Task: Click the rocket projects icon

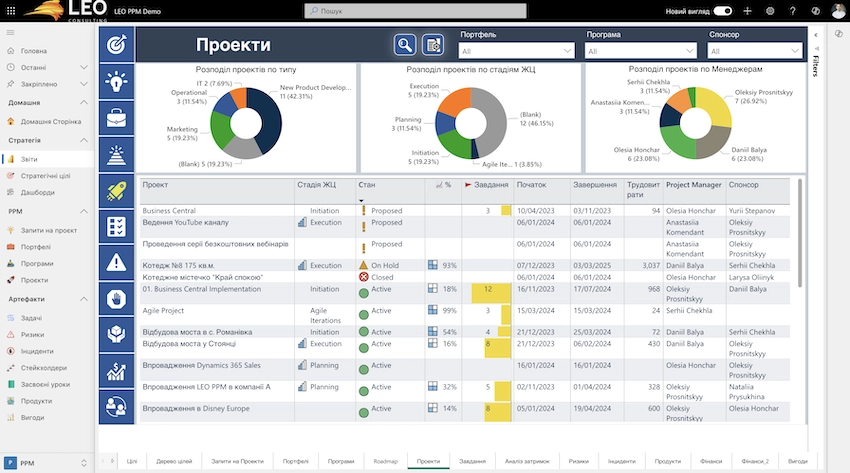Action: tap(117, 190)
